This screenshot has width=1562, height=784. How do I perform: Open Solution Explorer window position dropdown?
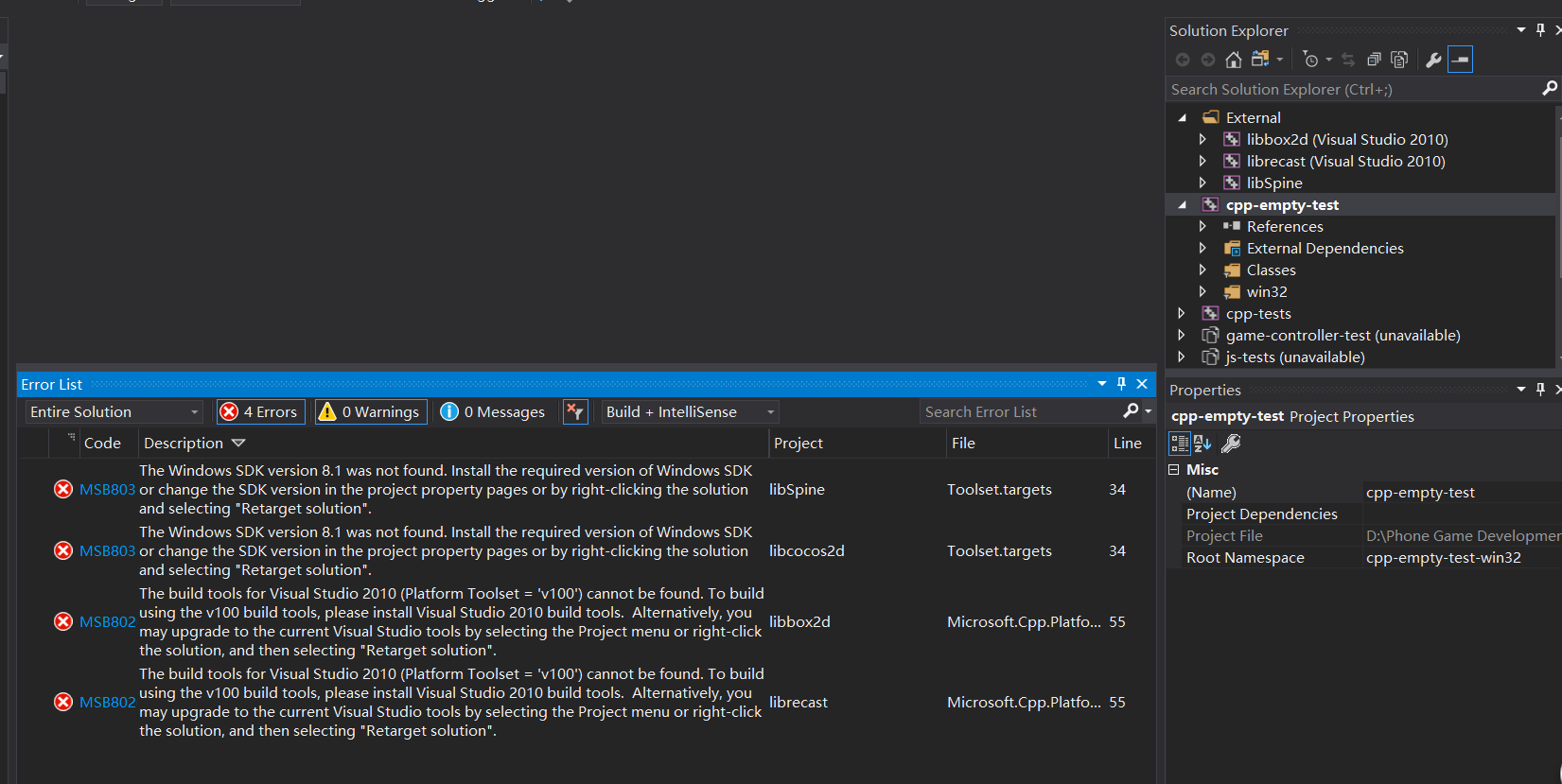pyautogui.click(x=1521, y=30)
